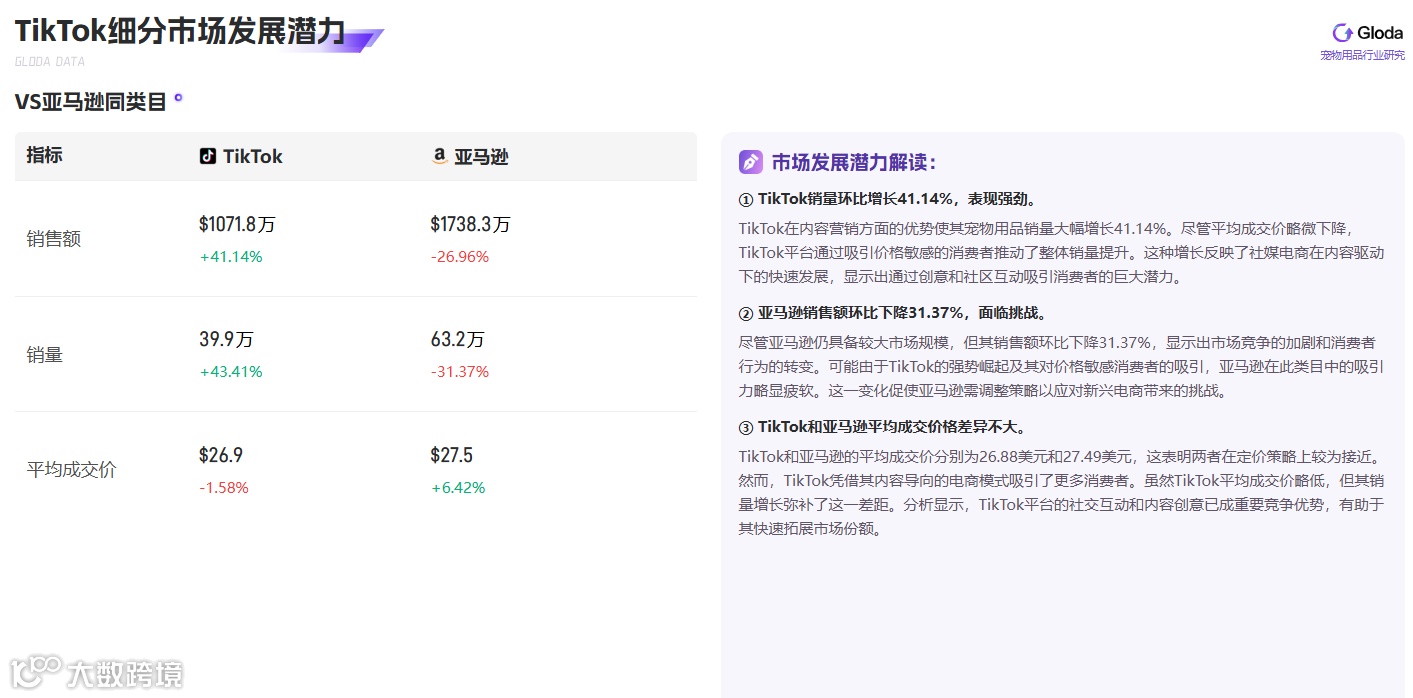This screenshot has width=1413, height=698.
Task: Click the TikTok sales value $1071.8万
Action: click(237, 225)
